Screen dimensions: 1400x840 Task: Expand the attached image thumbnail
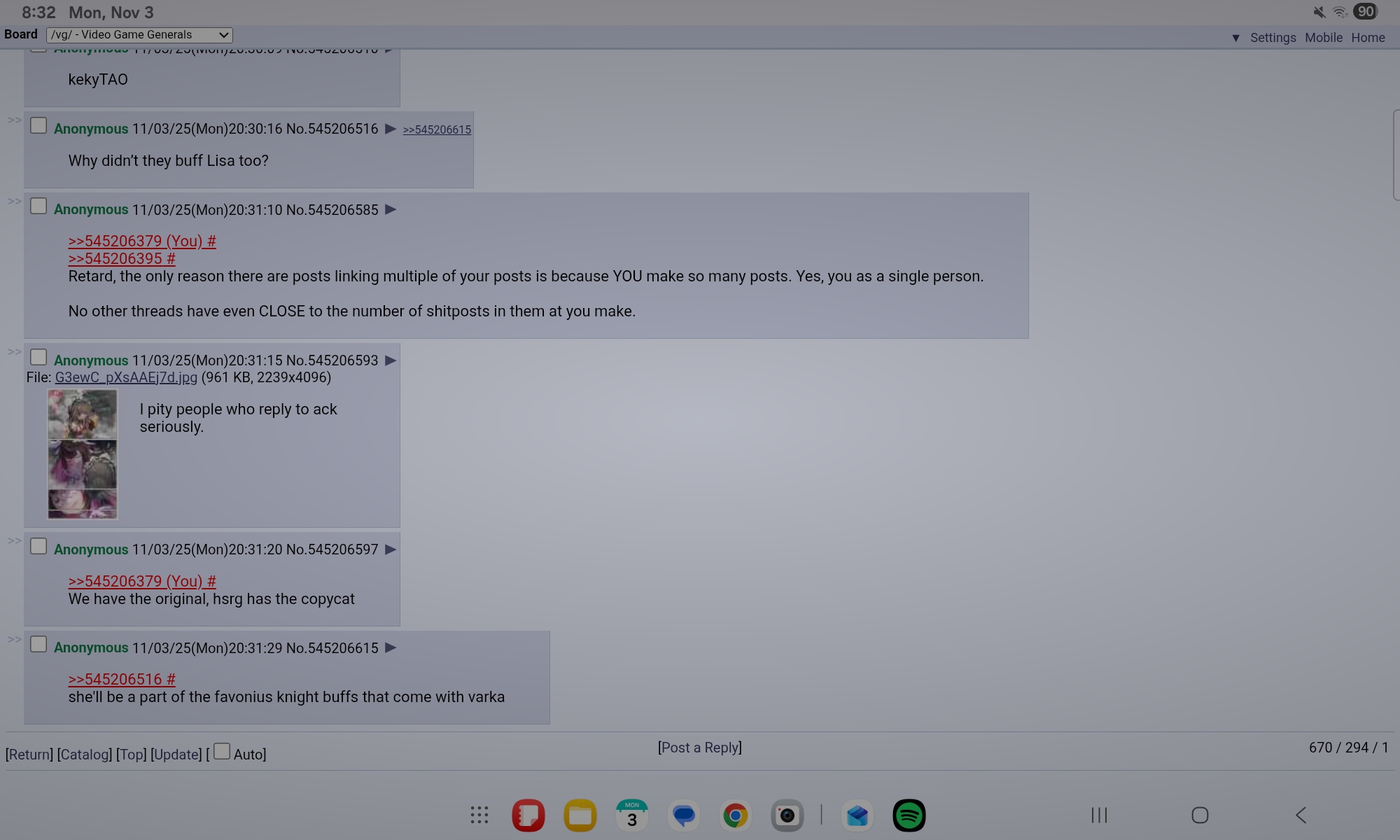pos(83,454)
